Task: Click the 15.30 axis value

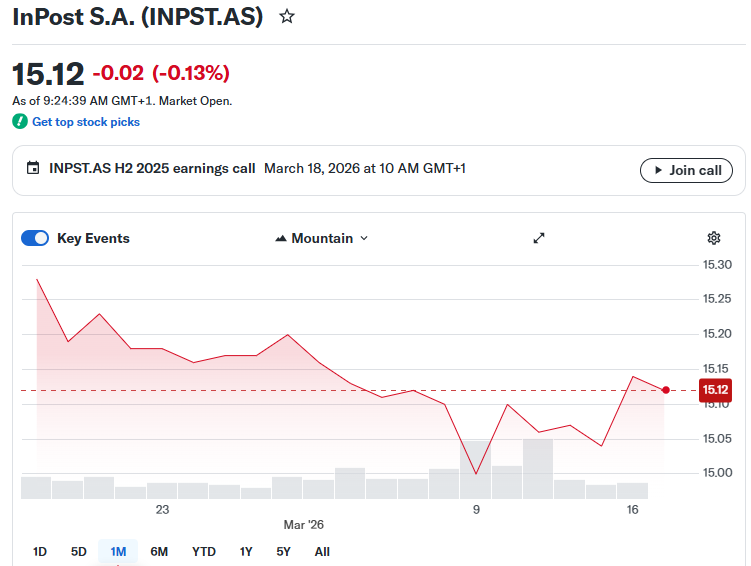Action: point(717,265)
